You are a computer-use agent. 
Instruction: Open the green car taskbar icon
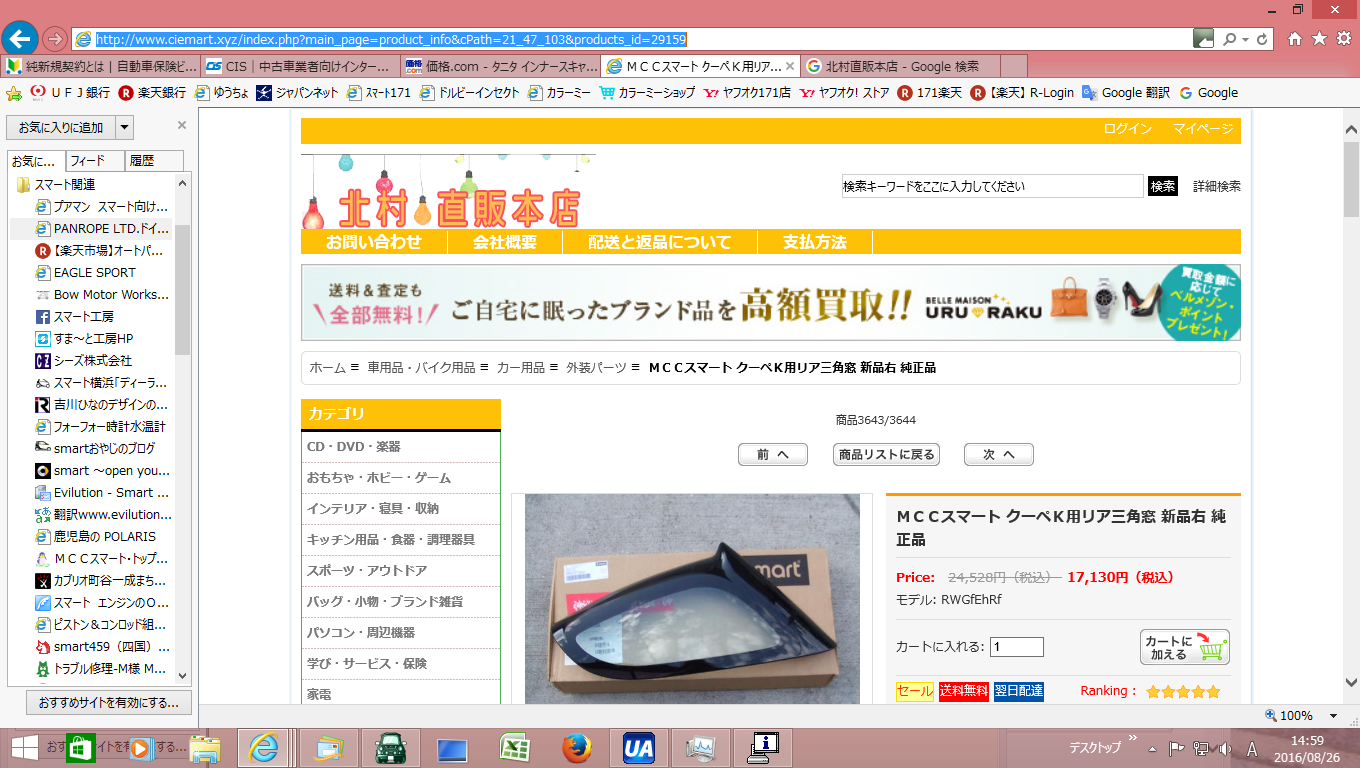390,748
